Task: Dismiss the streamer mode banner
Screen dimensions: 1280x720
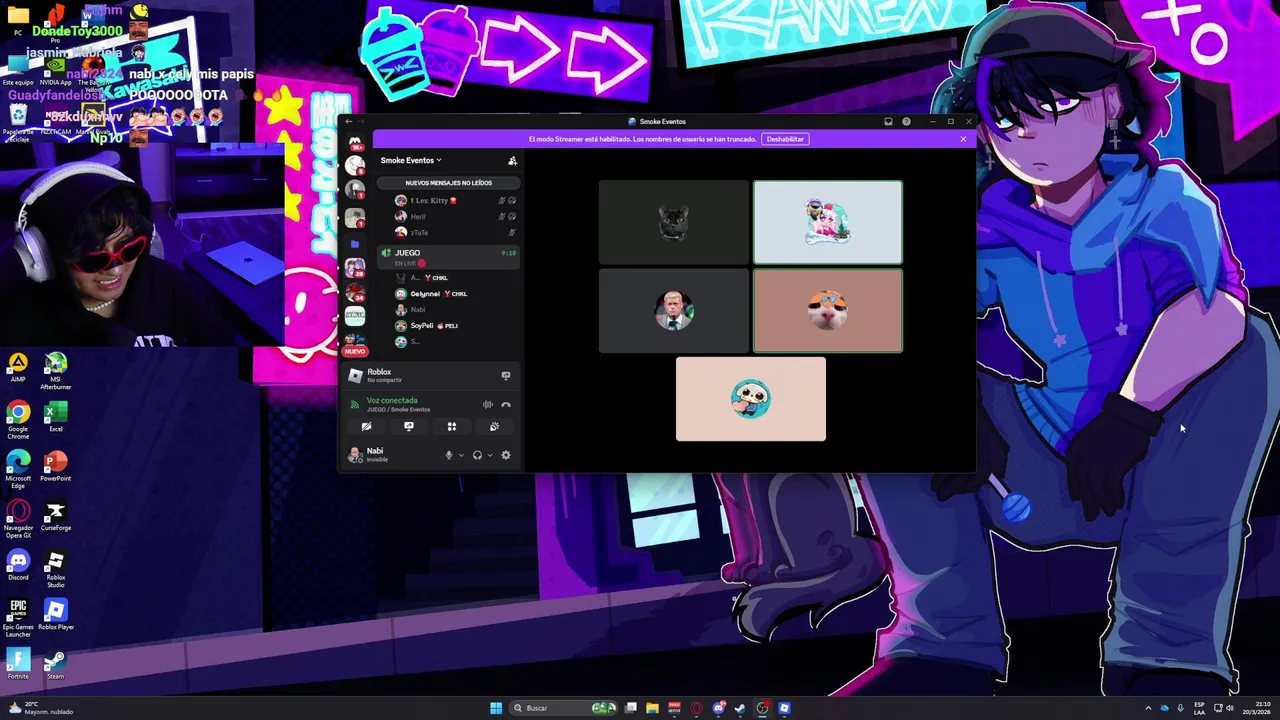Action: click(964, 139)
